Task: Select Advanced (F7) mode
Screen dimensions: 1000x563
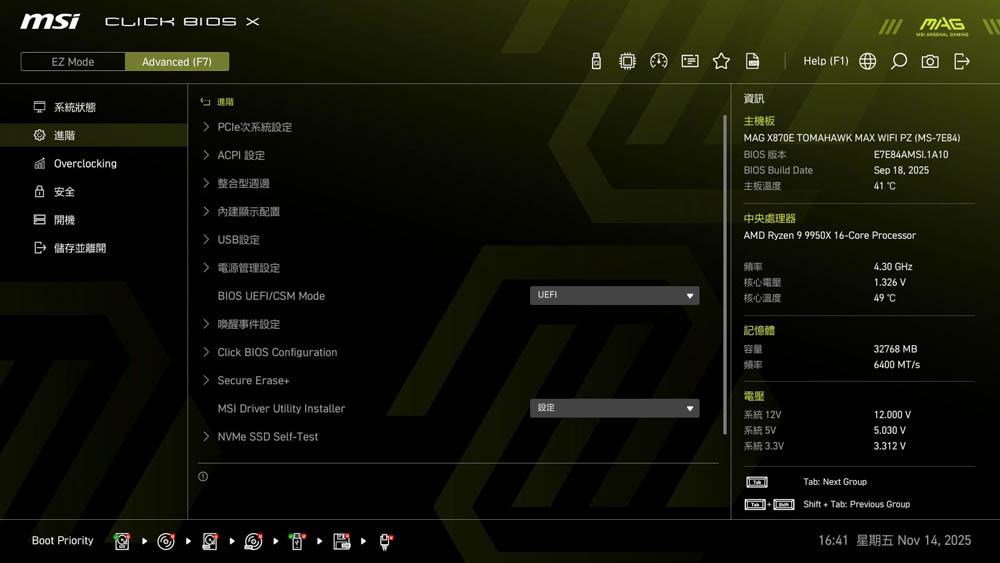Action: [x=177, y=62]
